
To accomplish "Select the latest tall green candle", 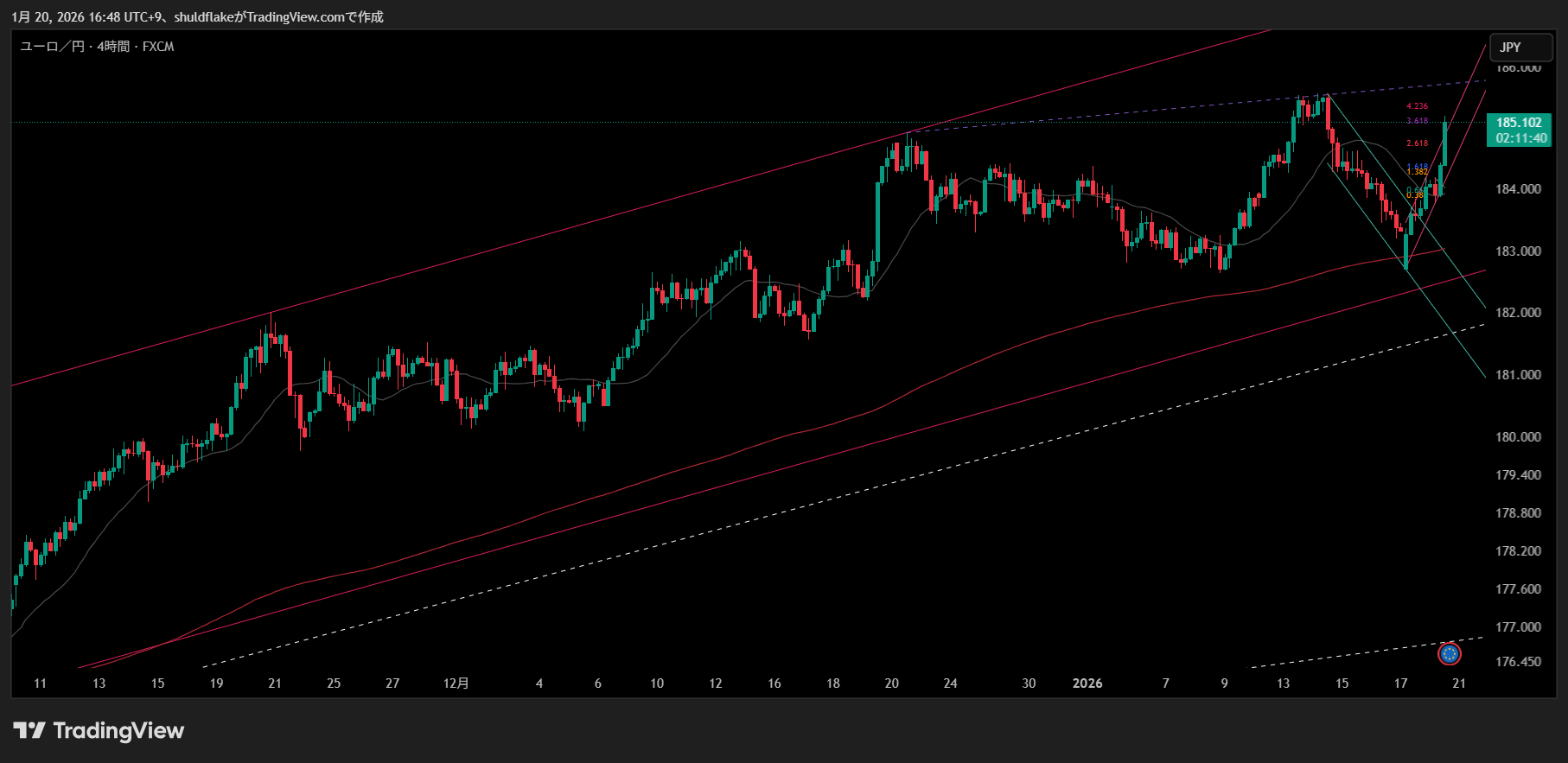I will (1445, 145).
